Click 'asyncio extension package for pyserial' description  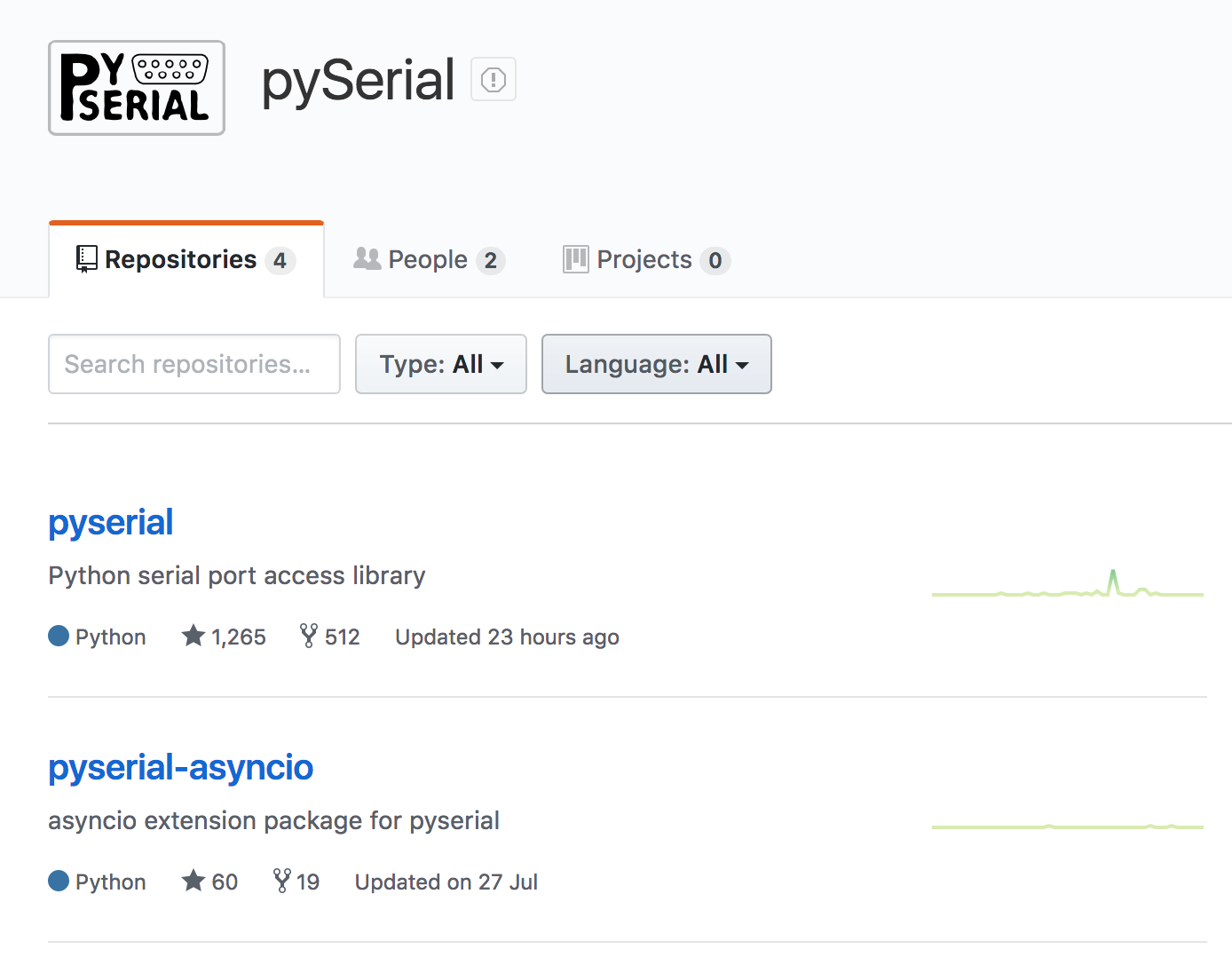point(274,821)
